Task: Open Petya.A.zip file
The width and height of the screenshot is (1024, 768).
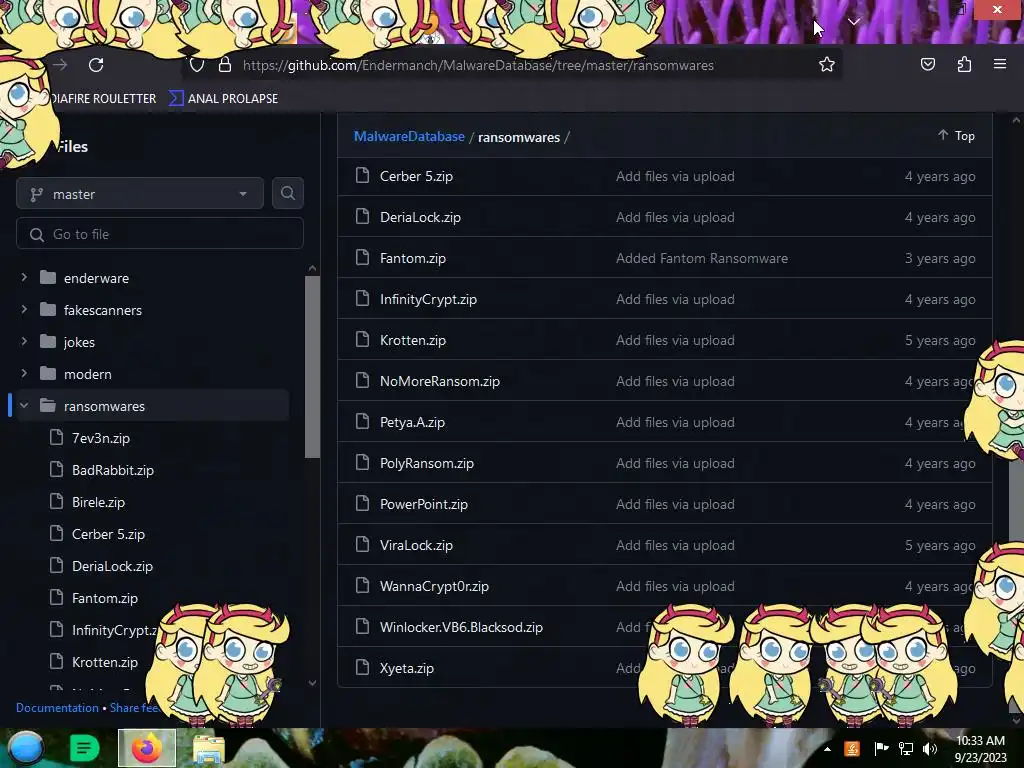Action: (412, 423)
